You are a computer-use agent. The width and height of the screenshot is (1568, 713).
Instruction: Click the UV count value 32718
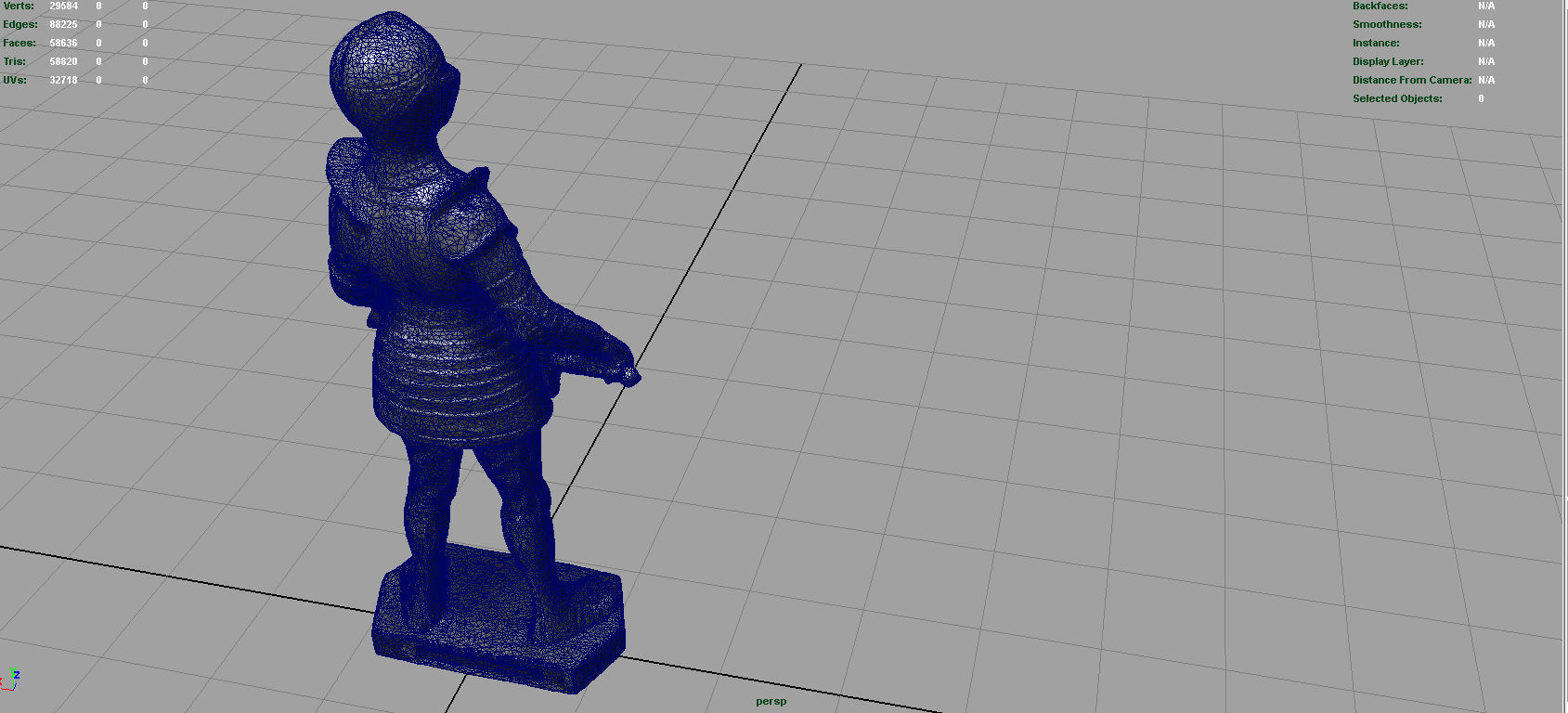click(63, 80)
